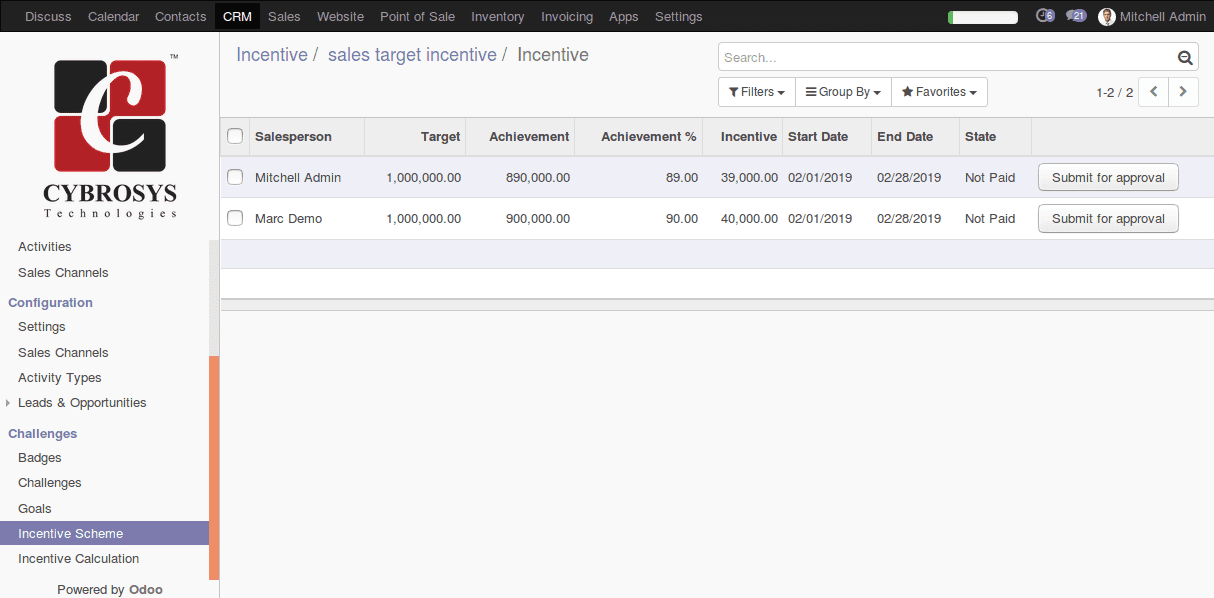Open the Website menu

tap(340, 16)
